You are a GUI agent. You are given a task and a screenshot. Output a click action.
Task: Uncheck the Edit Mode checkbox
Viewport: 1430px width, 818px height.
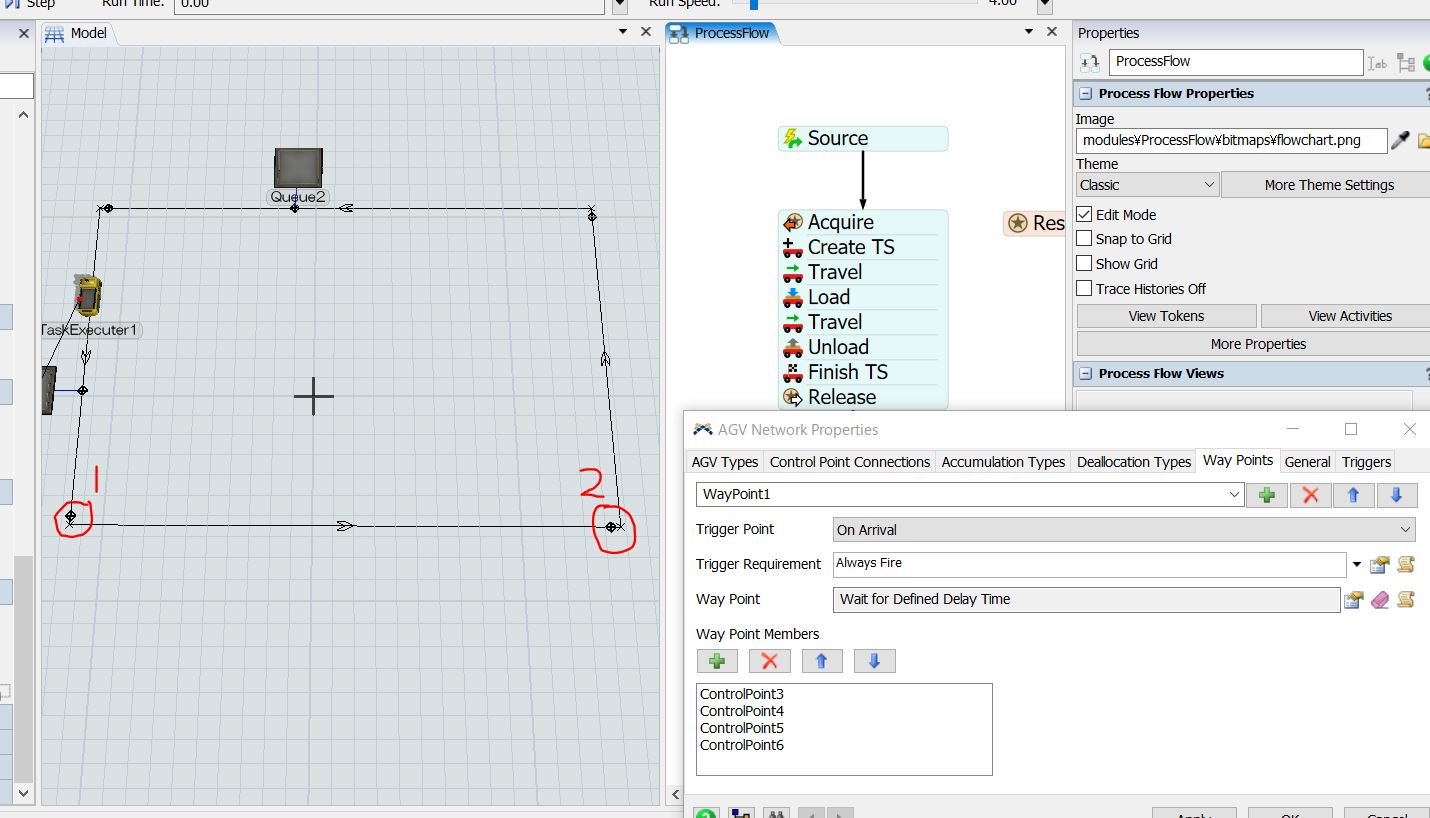pyautogui.click(x=1084, y=215)
